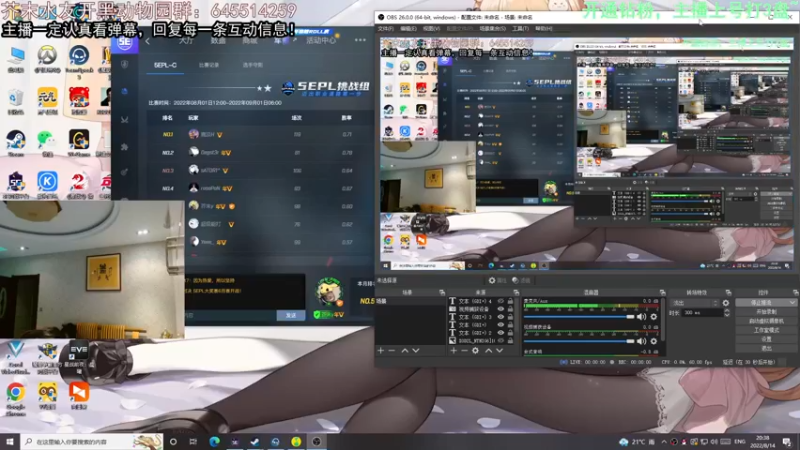Screen dimensions: 800x450
Task: Switch to the 比赛记录 tab in 5E
Action: coord(209,65)
